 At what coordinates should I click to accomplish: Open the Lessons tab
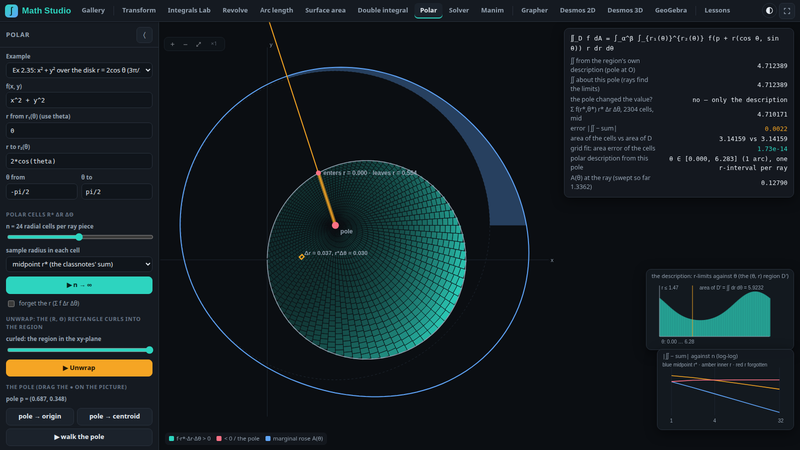(x=717, y=10)
